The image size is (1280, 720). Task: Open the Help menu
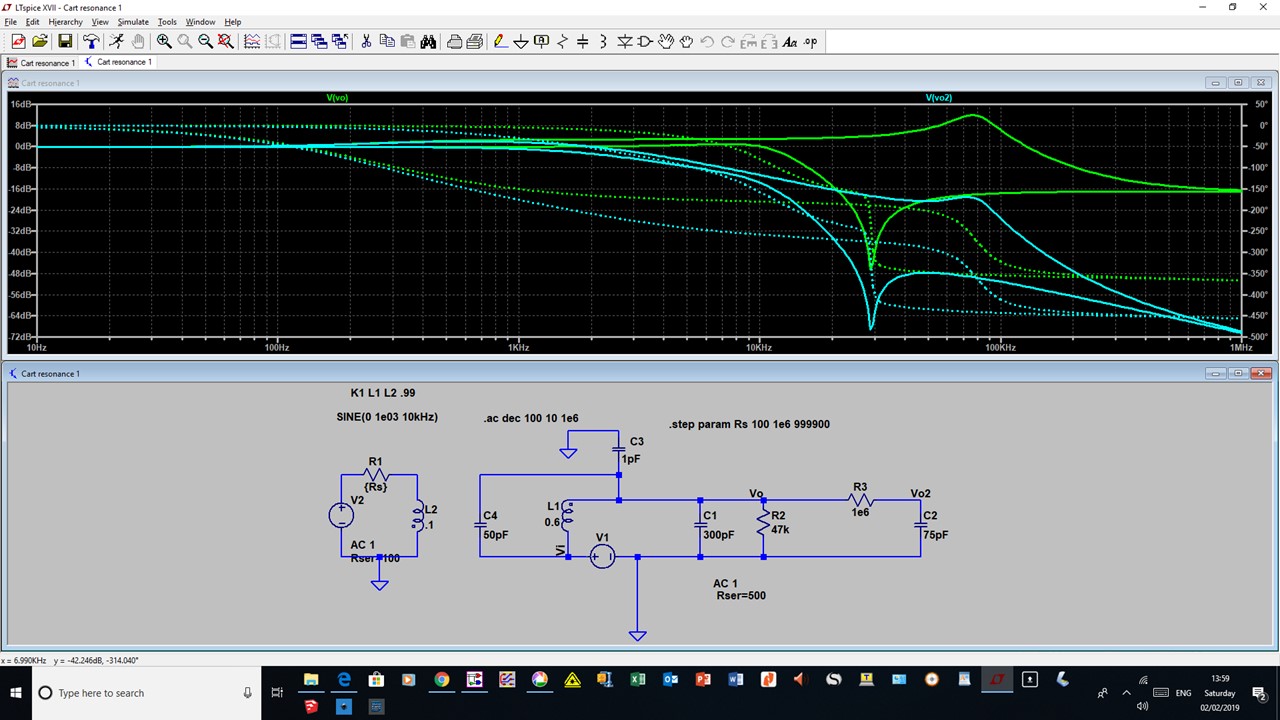[x=232, y=21]
